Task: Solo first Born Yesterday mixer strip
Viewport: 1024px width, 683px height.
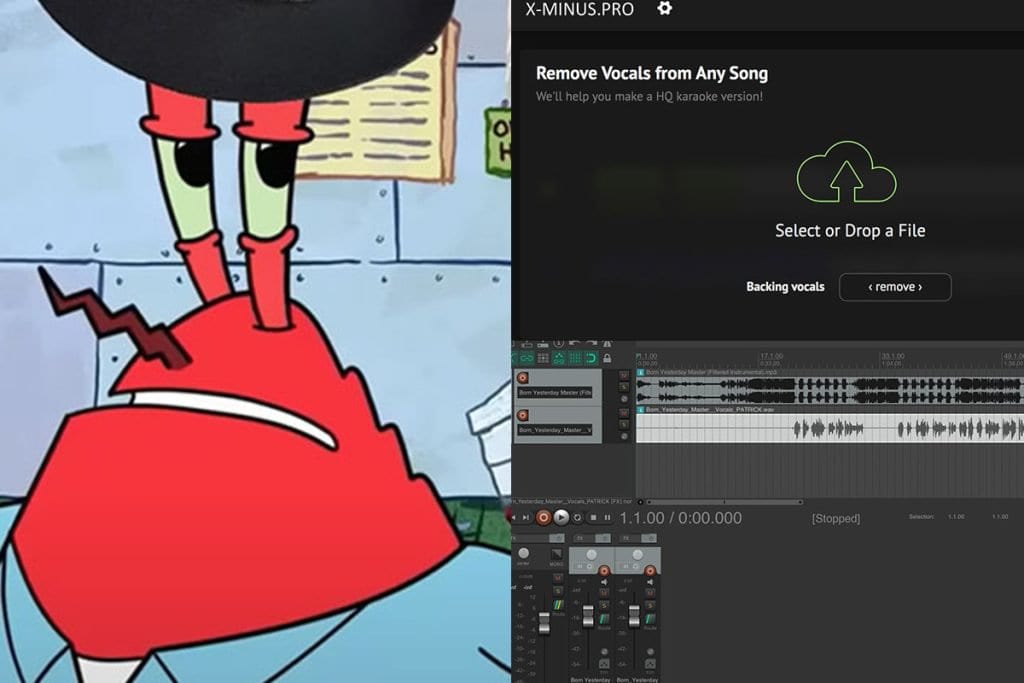Action: (x=604, y=605)
